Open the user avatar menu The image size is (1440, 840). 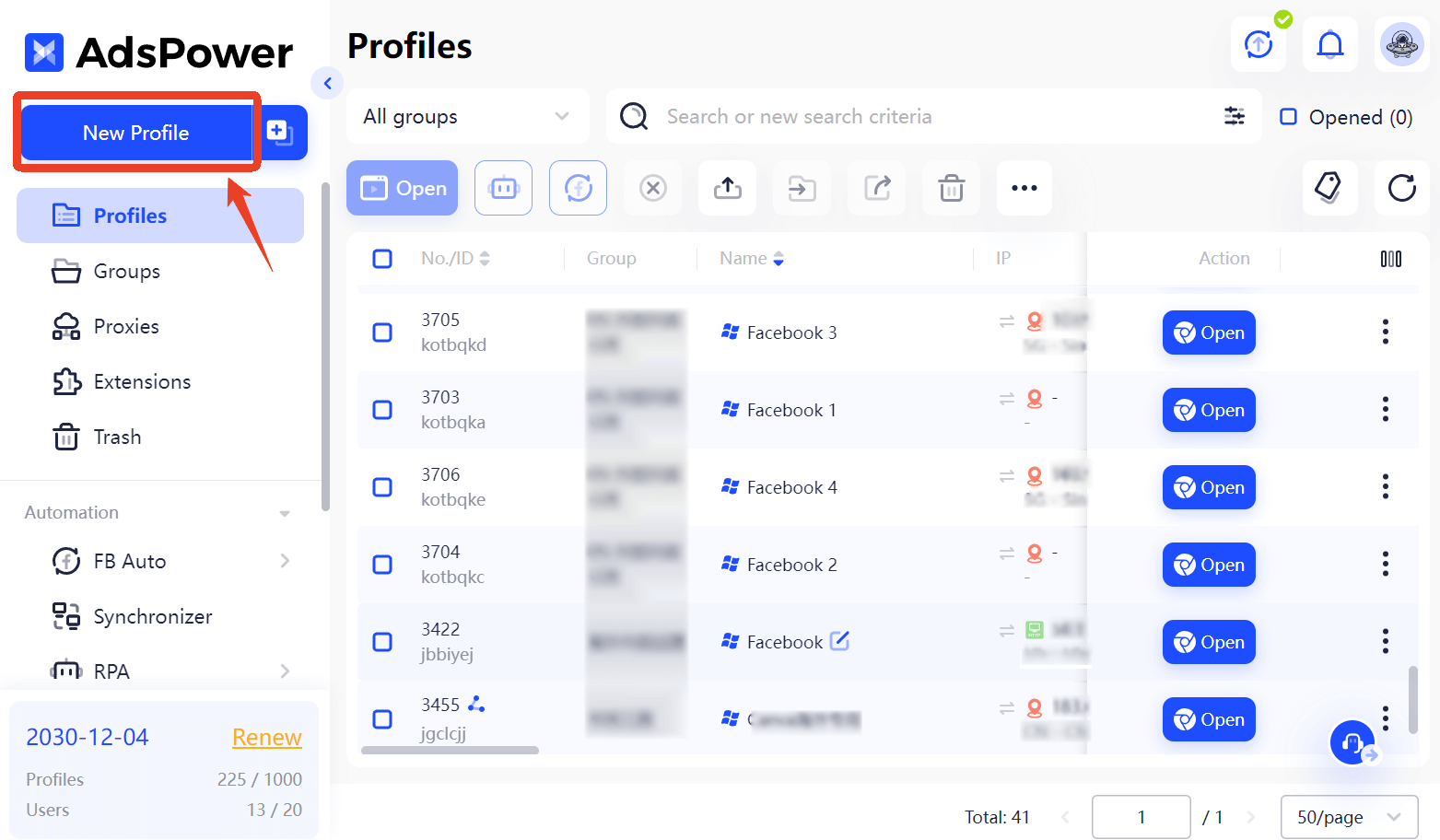tap(1402, 43)
